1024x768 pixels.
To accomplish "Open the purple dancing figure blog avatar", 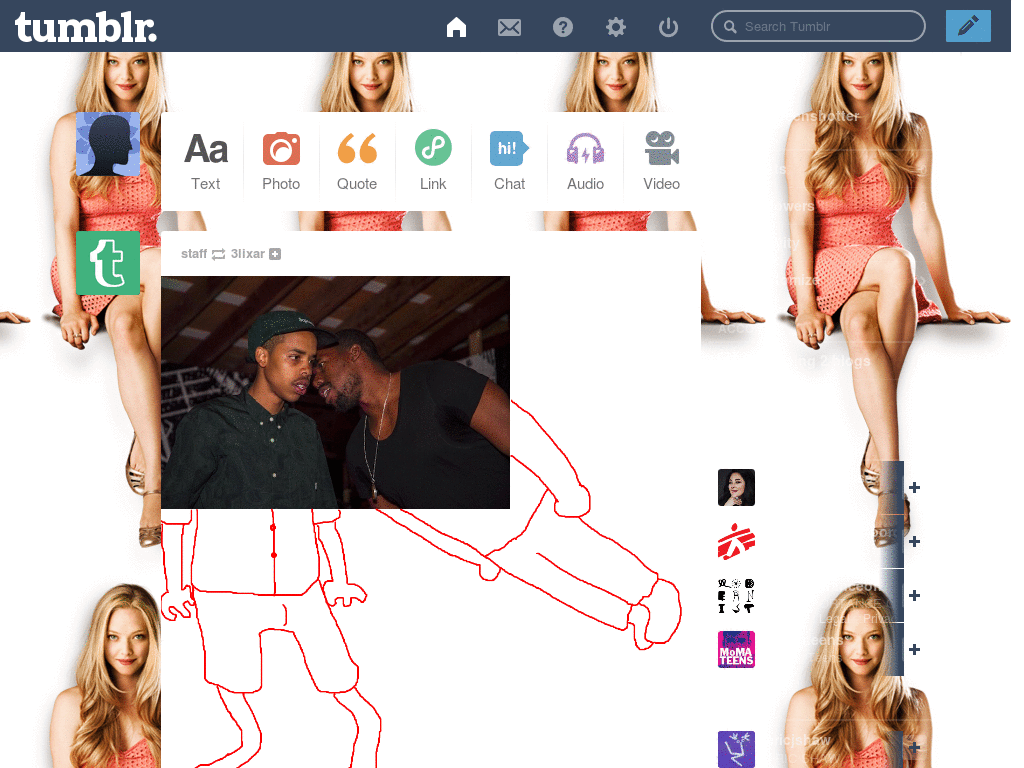I will [x=736, y=749].
